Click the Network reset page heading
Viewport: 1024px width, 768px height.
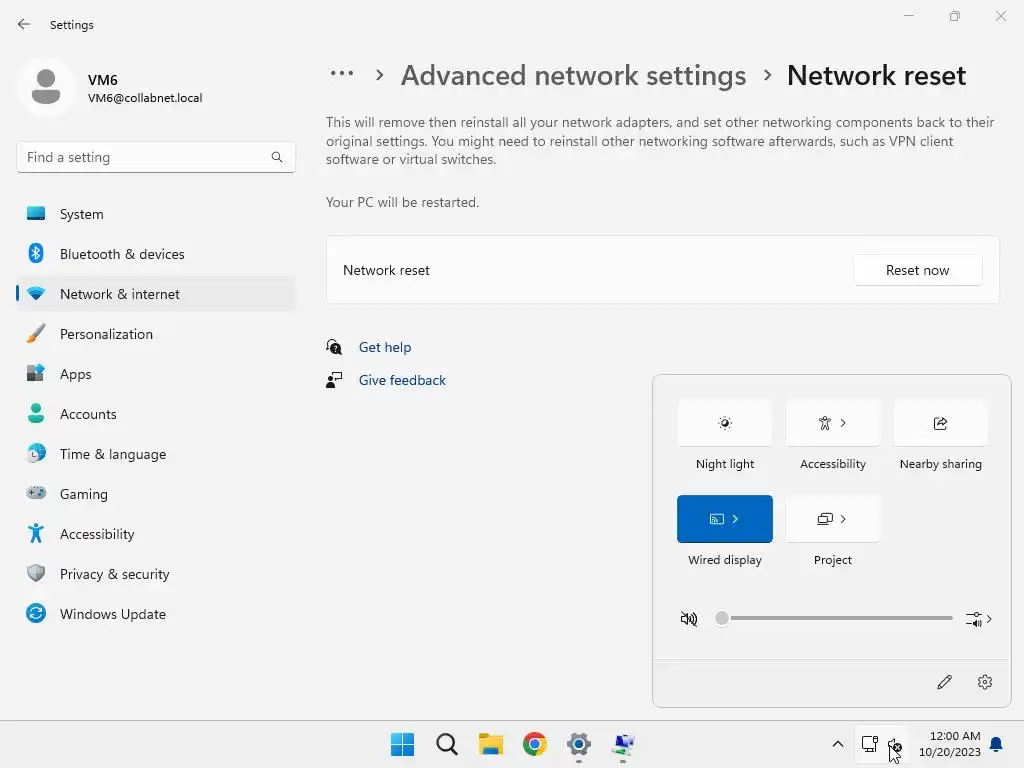[x=876, y=75]
